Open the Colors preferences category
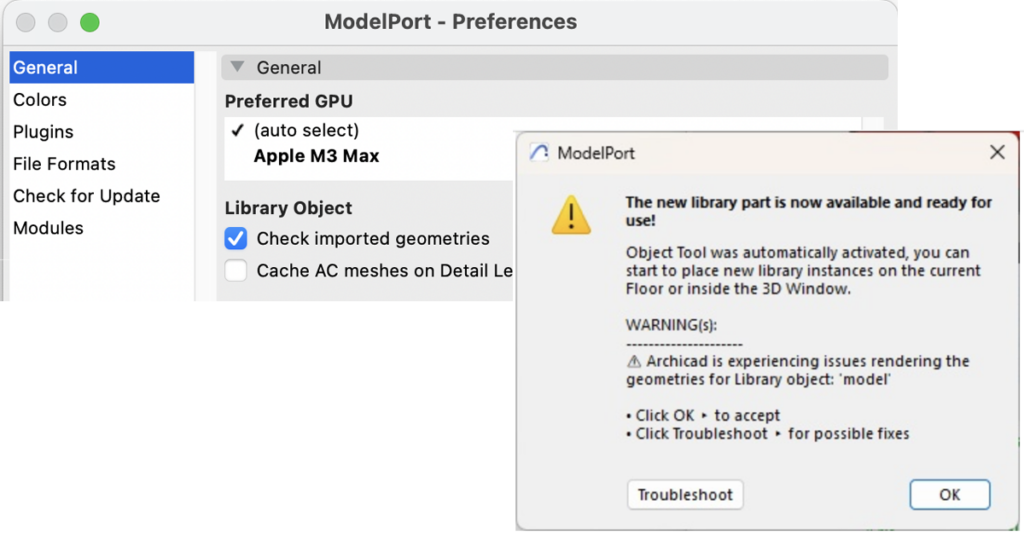 click(40, 100)
